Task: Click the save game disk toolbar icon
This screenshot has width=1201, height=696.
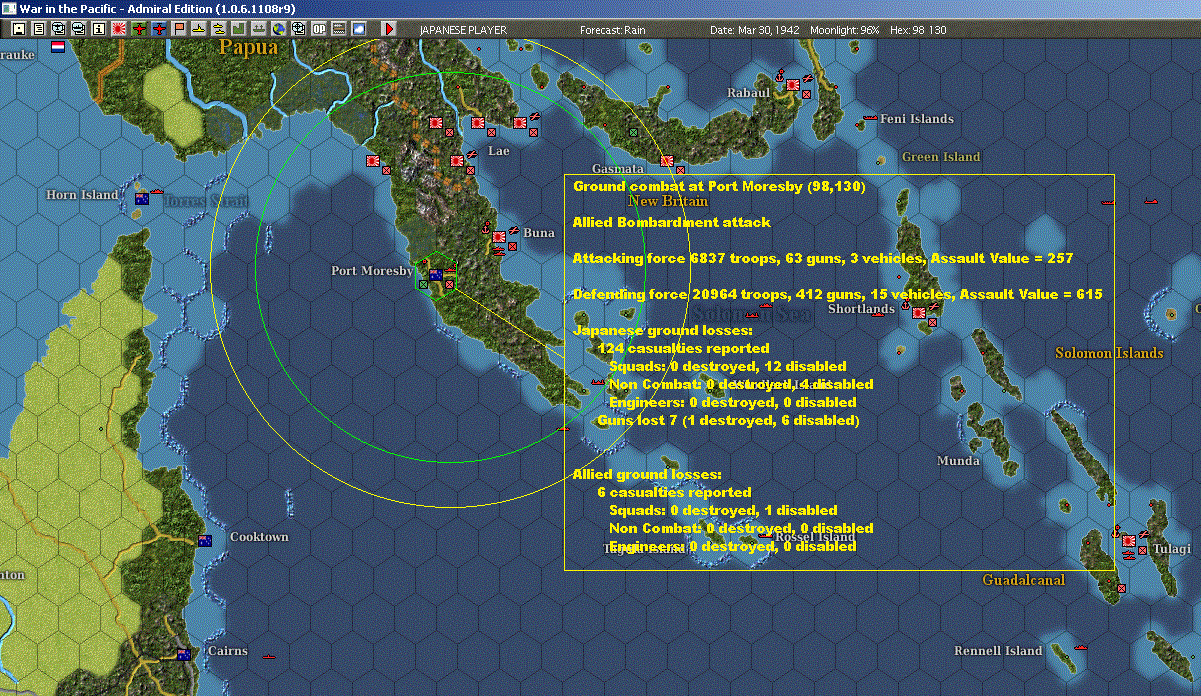Action: pos(18,29)
